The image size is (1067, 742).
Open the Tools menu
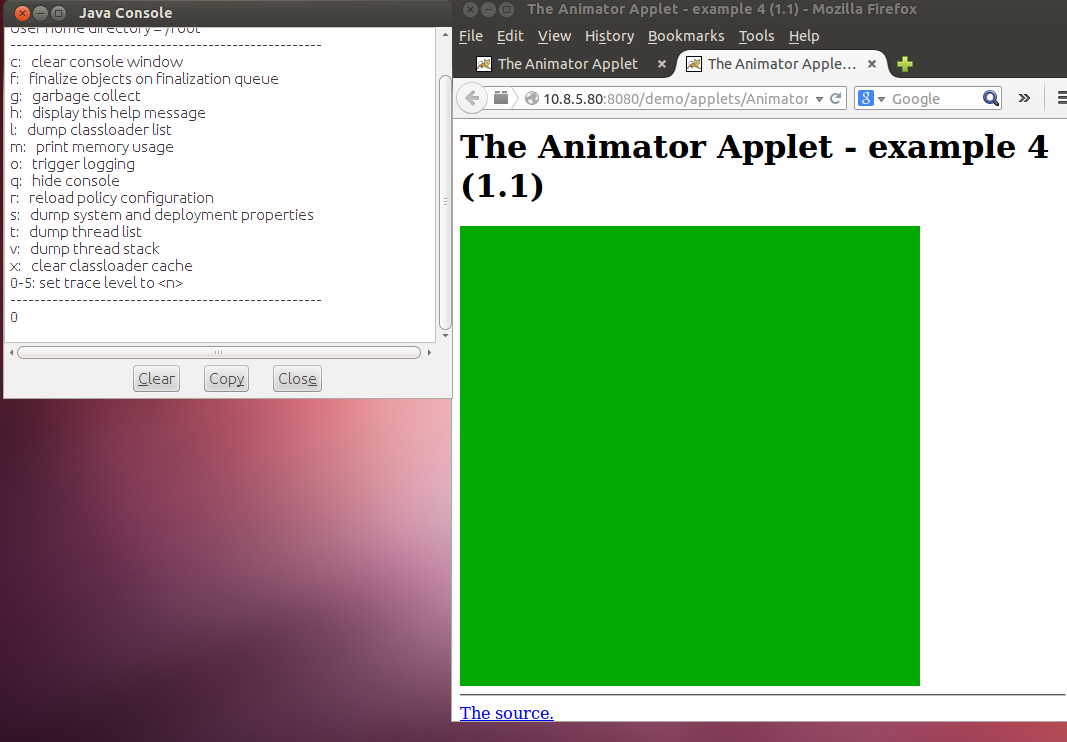pos(756,36)
